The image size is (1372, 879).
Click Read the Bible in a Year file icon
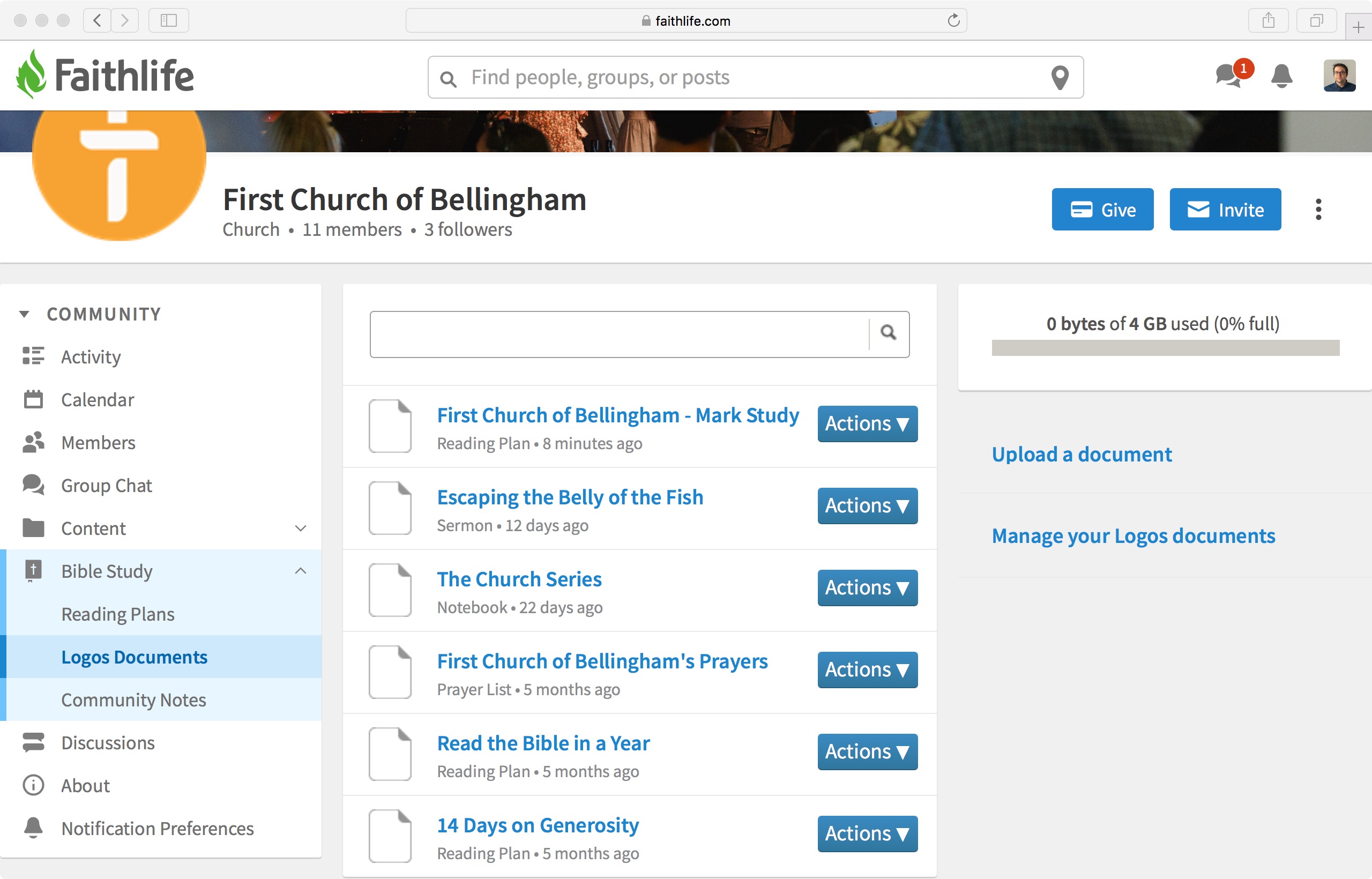(390, 754)
